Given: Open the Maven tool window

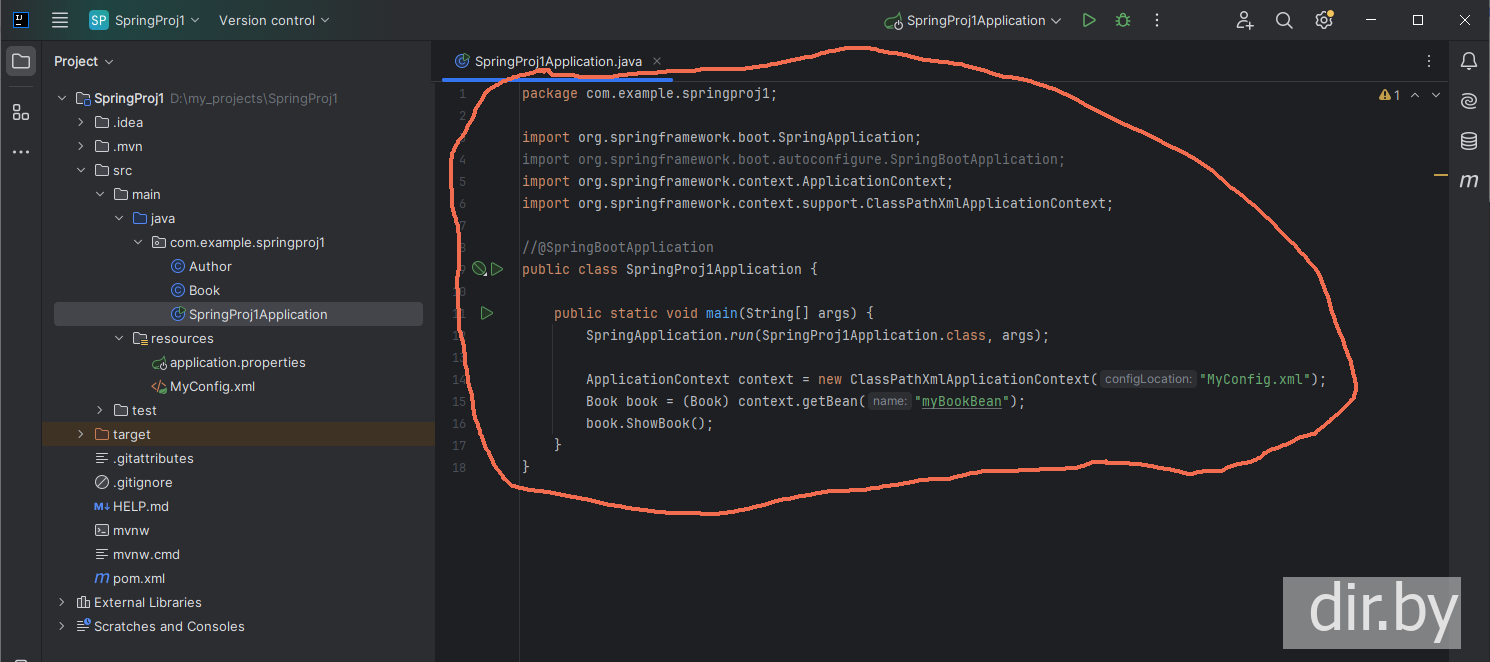Looking at the screenshot, I should (1468, 181).
